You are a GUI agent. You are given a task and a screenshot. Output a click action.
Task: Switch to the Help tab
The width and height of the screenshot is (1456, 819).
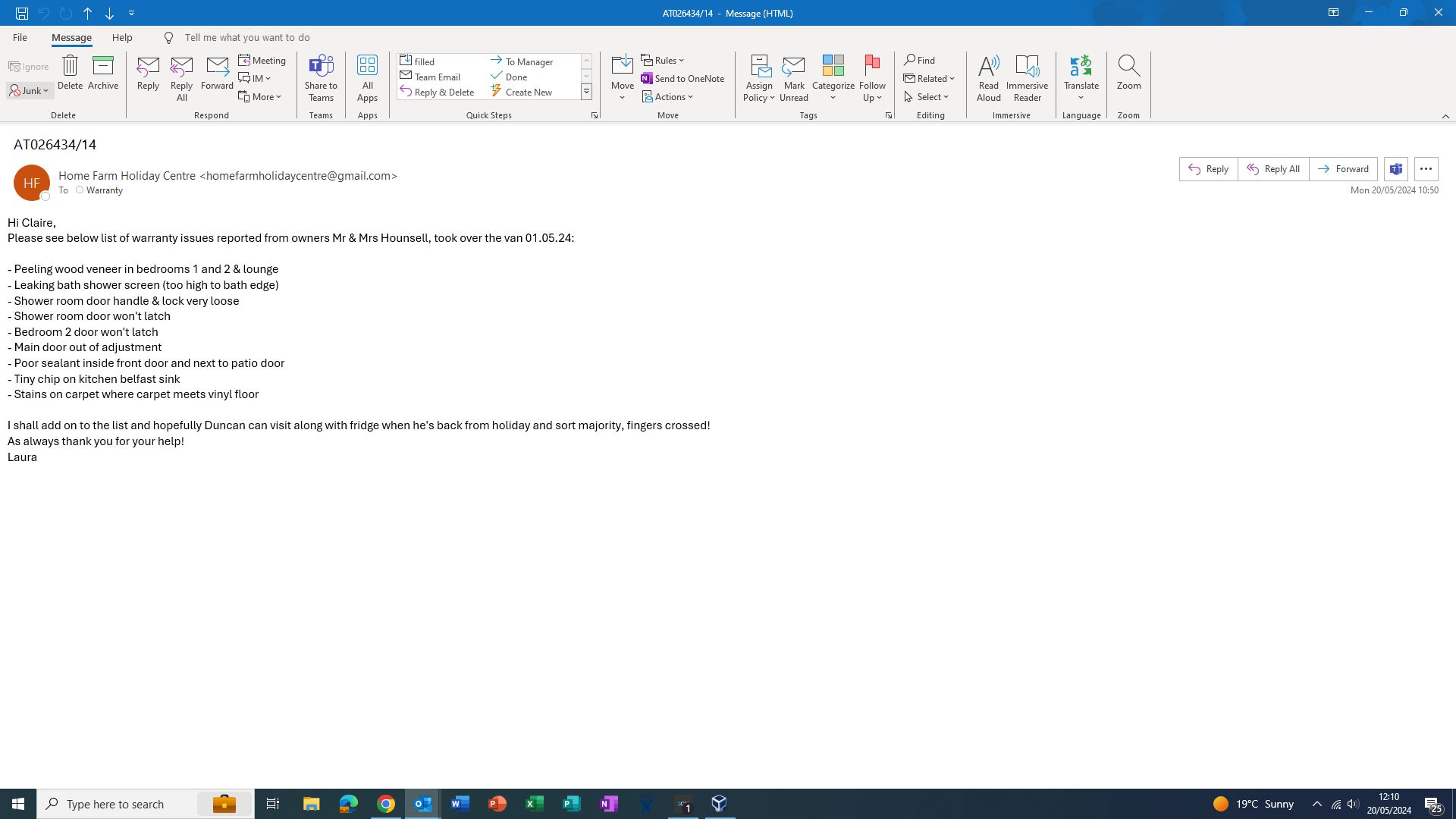121,37
